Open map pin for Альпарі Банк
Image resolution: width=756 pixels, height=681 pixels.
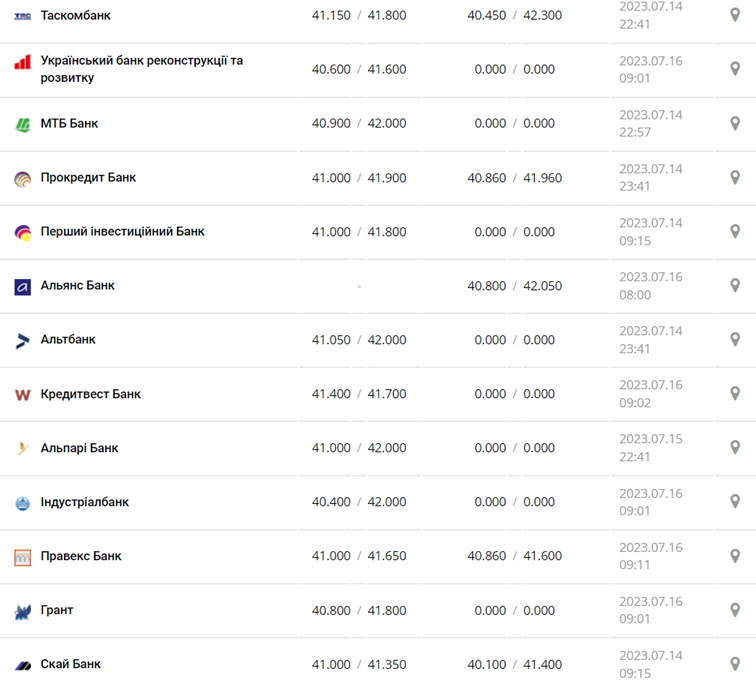coord(735,448)
